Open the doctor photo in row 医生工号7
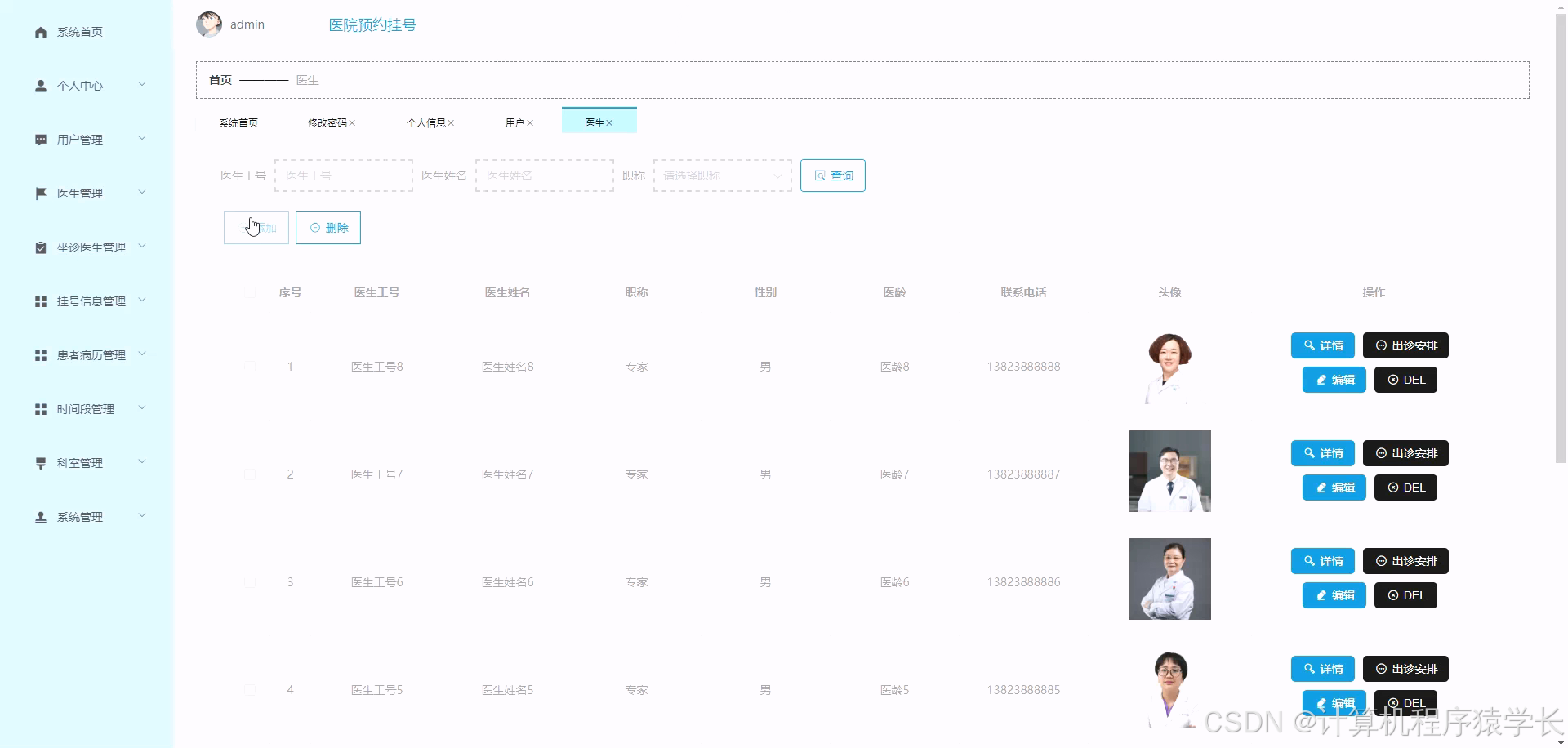The height and width of the screenshot is (748, 1568). point(1170,471)
